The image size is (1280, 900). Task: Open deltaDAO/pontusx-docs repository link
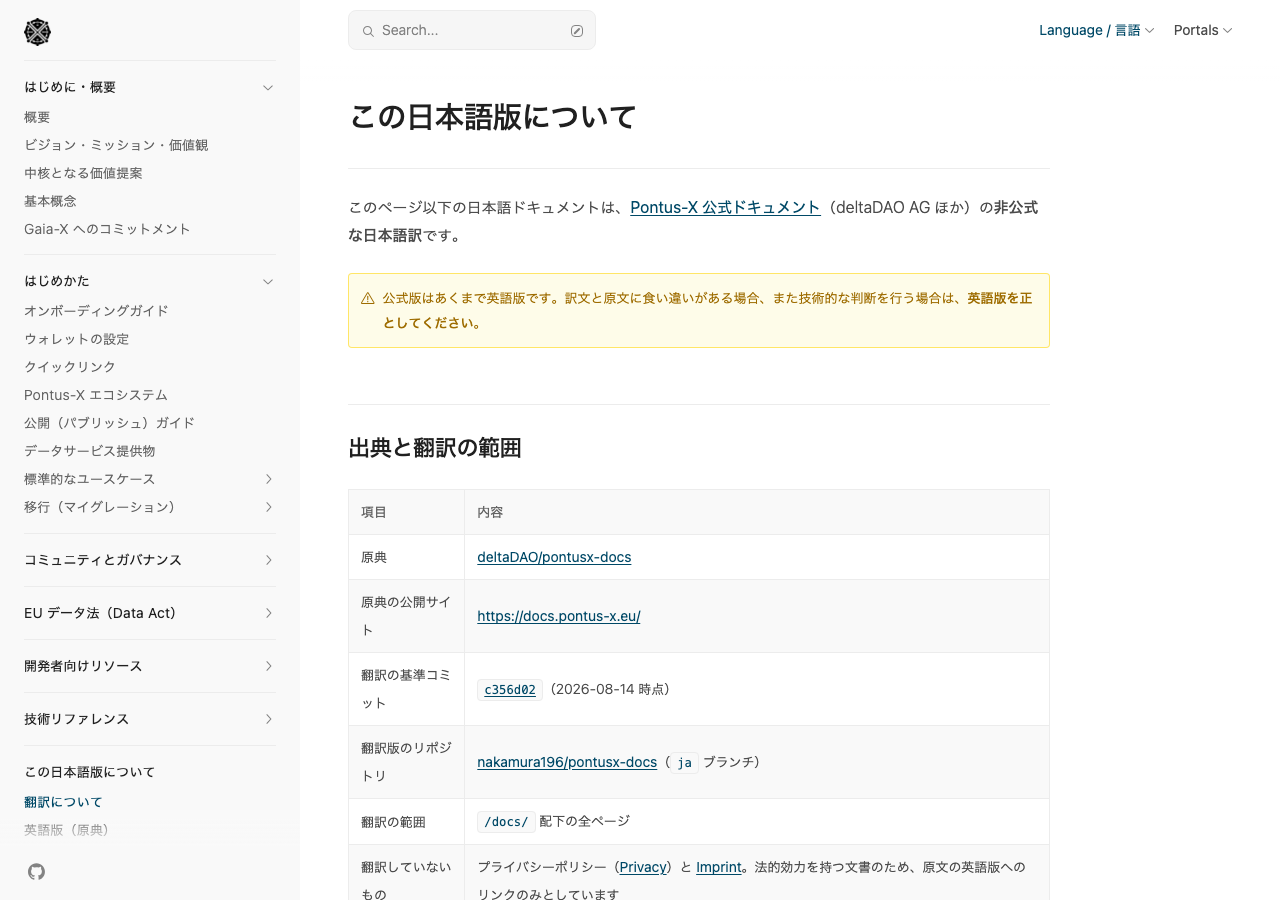point(554,557)
